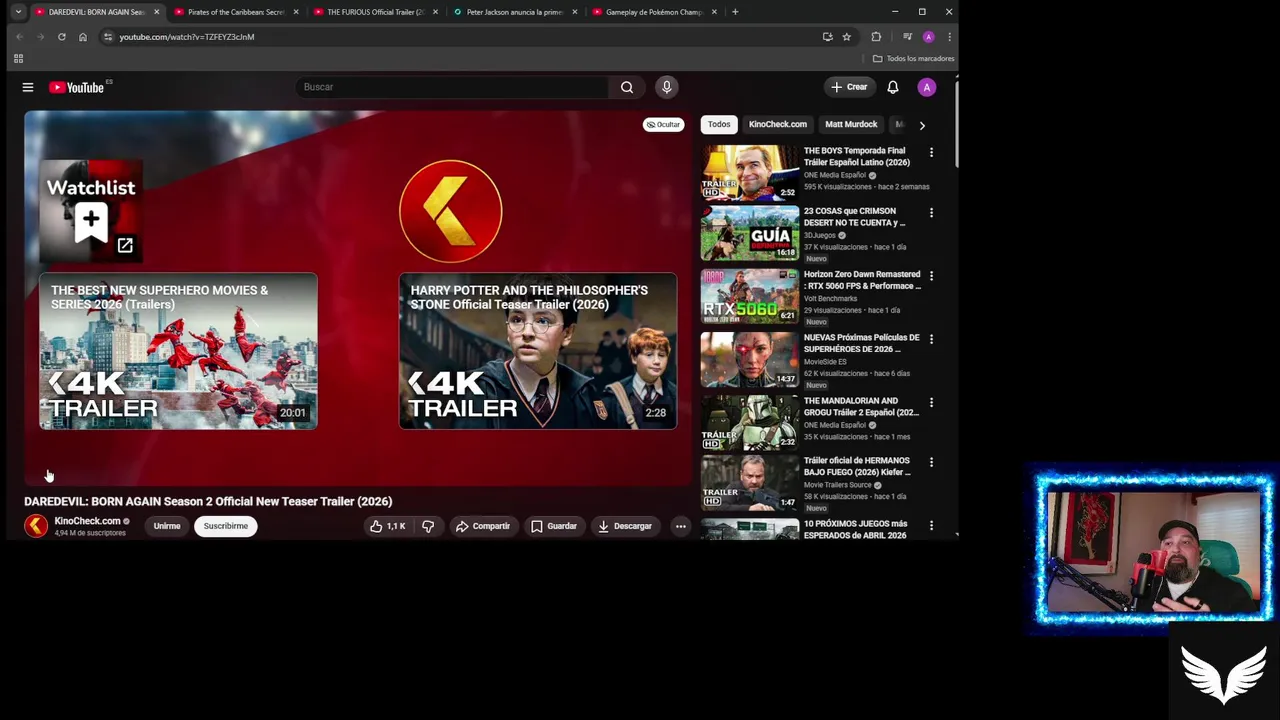
Task: Click the browser home button
Action: (x=83, y=37)
